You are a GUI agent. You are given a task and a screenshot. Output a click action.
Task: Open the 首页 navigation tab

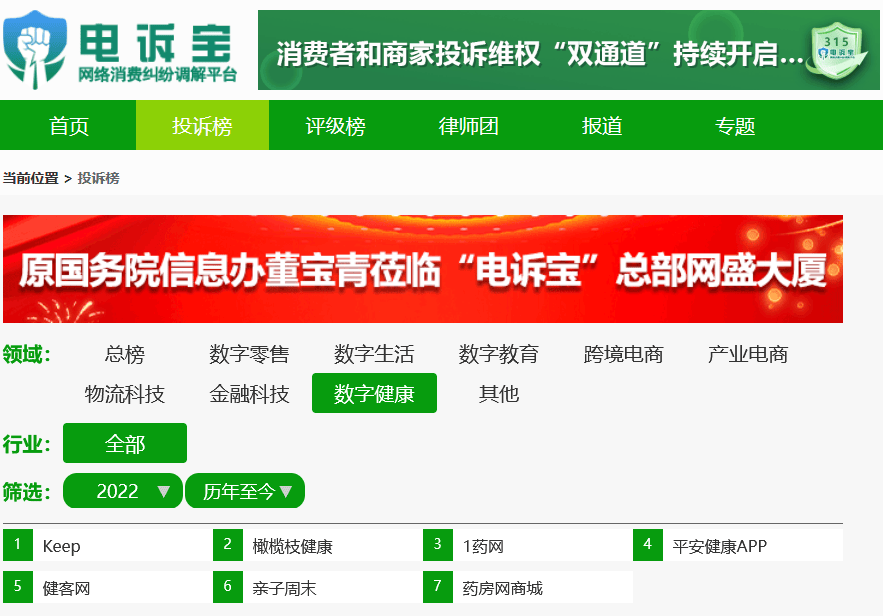tap(69, 126)
